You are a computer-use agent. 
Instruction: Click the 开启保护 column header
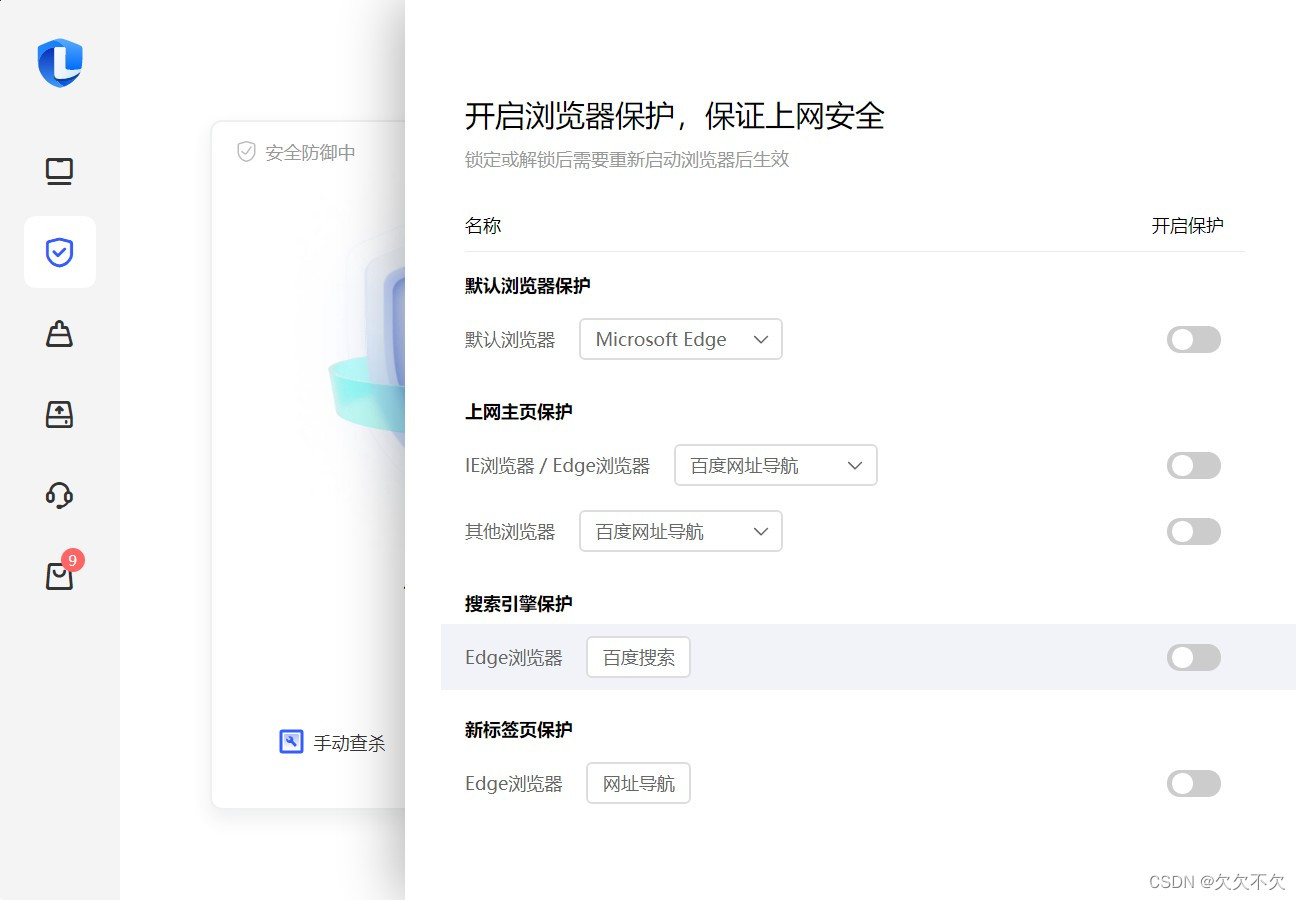click(1187, 226)
